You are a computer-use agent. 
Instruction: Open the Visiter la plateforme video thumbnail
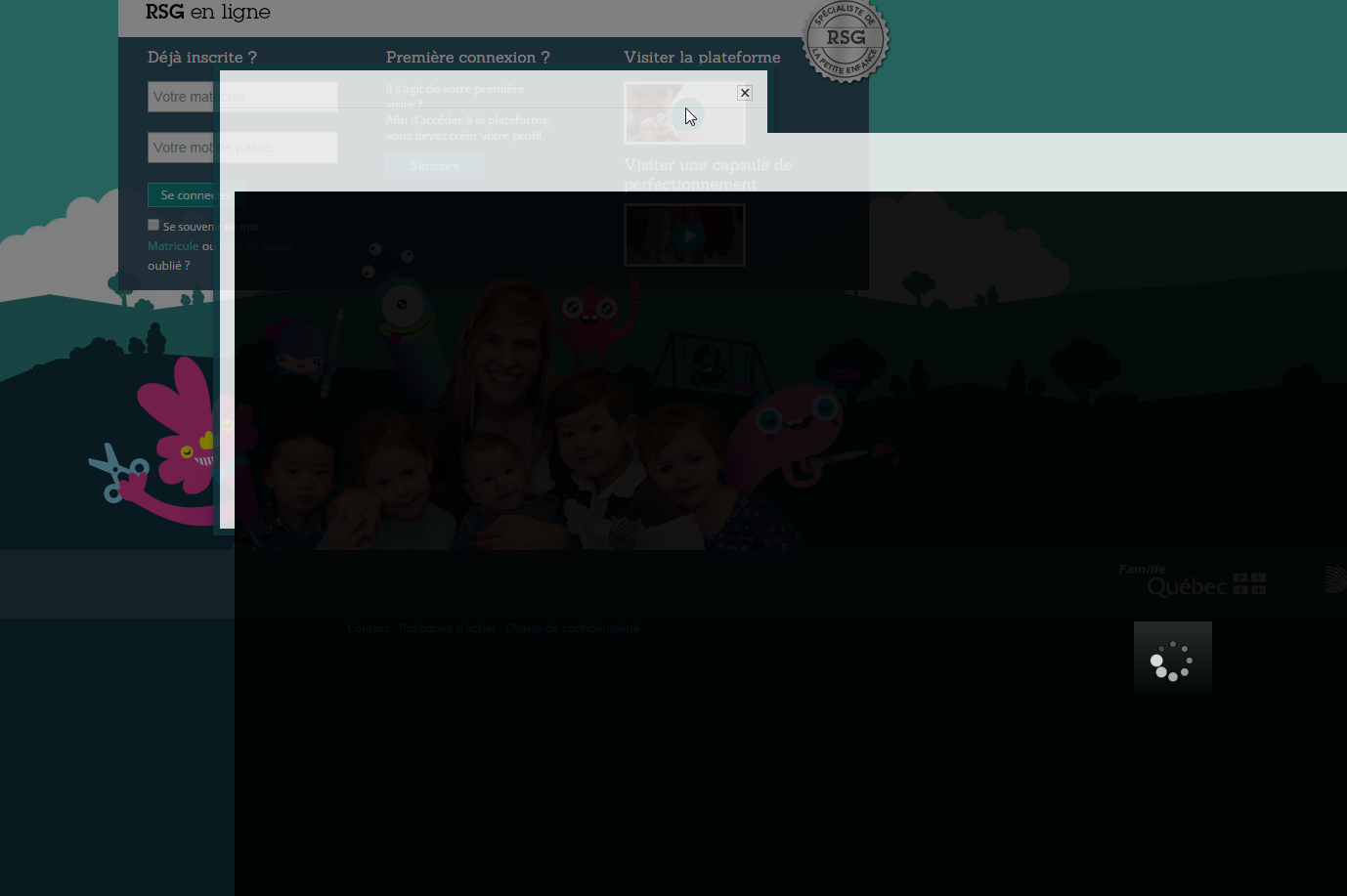684,112
